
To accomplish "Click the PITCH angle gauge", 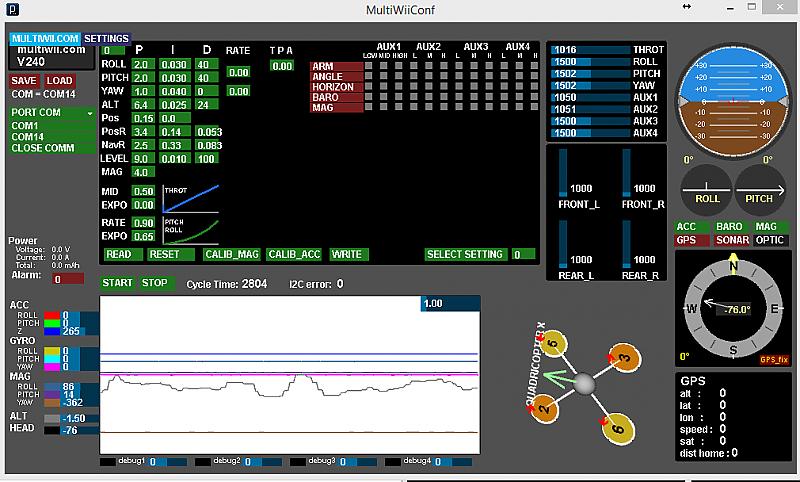I will 760,190.
